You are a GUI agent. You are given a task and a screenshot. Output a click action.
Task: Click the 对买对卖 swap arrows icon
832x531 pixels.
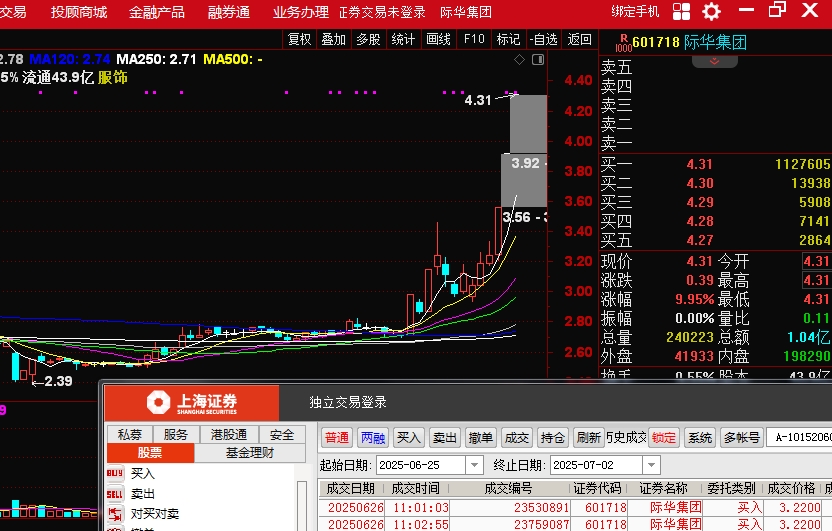(x=115, y=513)
